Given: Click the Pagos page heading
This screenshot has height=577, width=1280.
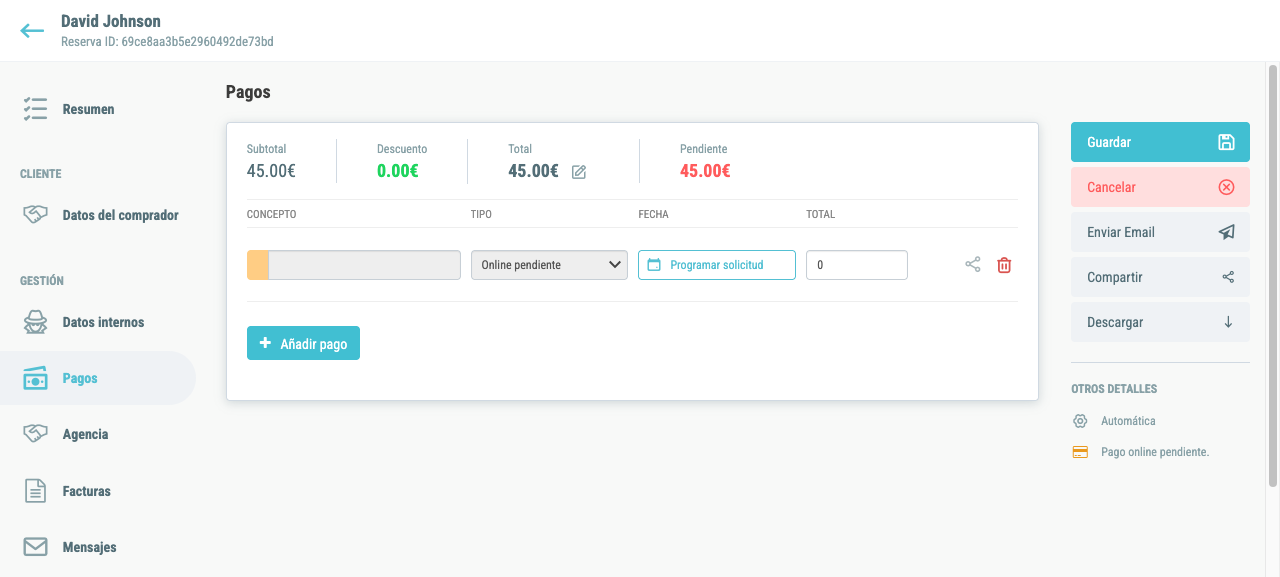Looking at the screenshot, I should [x=248, y=92].
